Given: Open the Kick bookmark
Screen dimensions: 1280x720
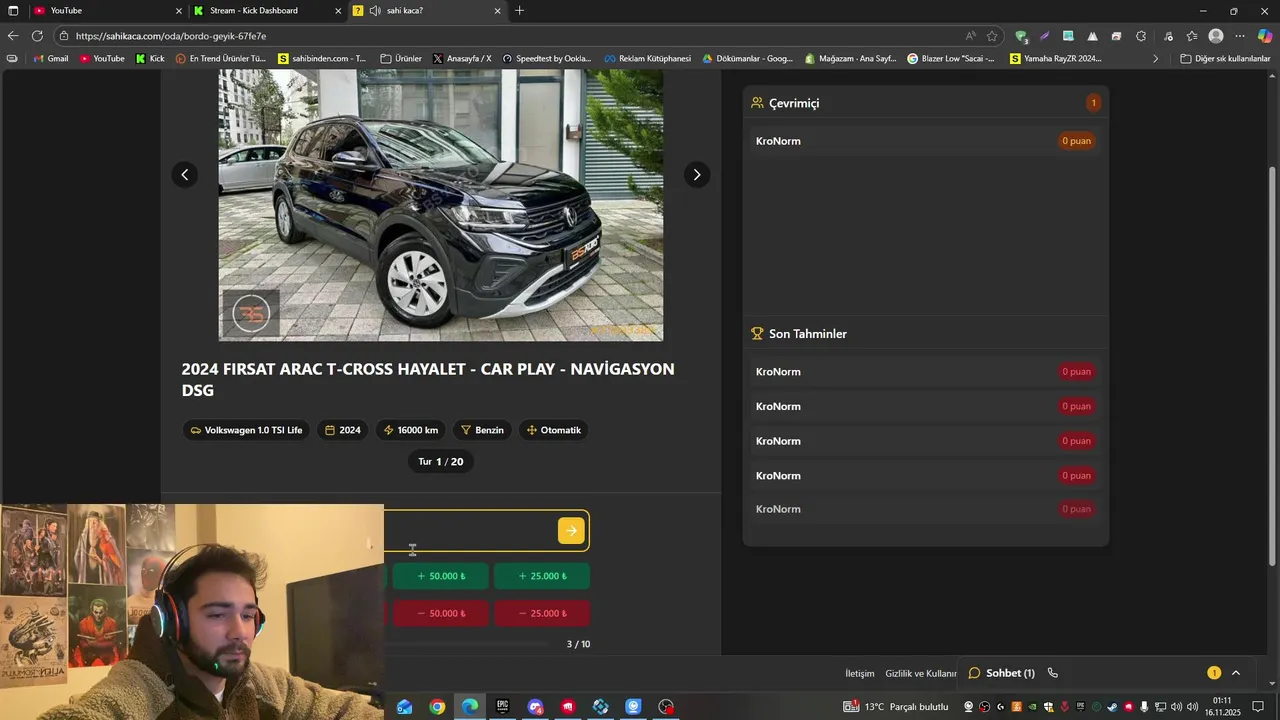Looking at the screenshot, I should coord(150,59).
